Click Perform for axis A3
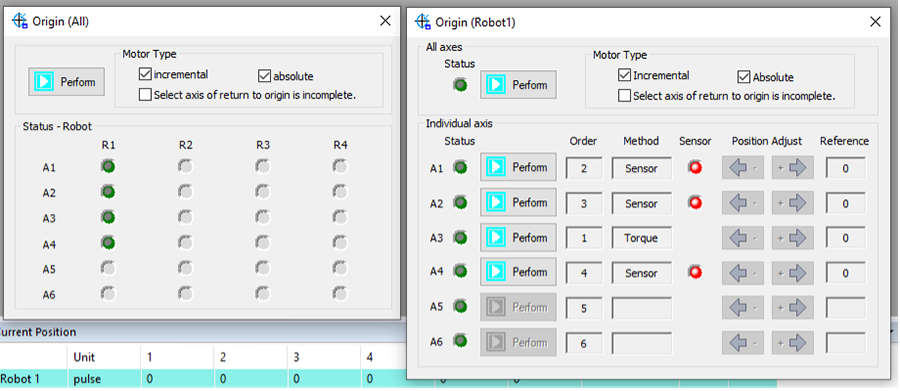Image resolution: width=900 pixels, height=391 pixels. pos(518,238)
